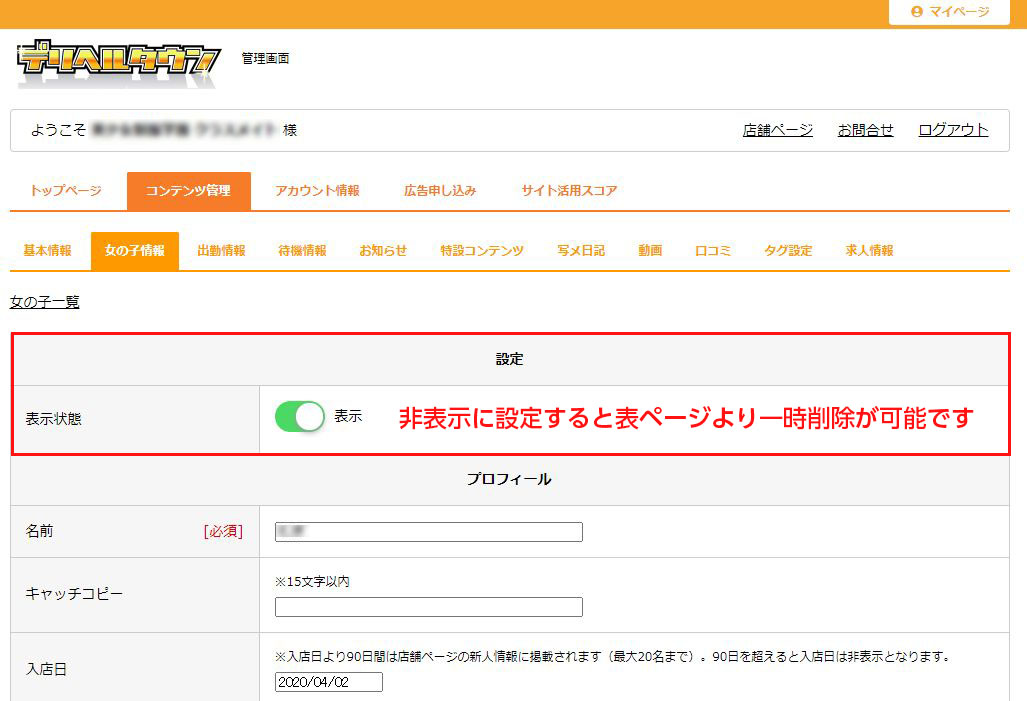This screenshot has width=1027, height=701.
Task: Open the お知らせ sub-tab
Action: [383, 250]
